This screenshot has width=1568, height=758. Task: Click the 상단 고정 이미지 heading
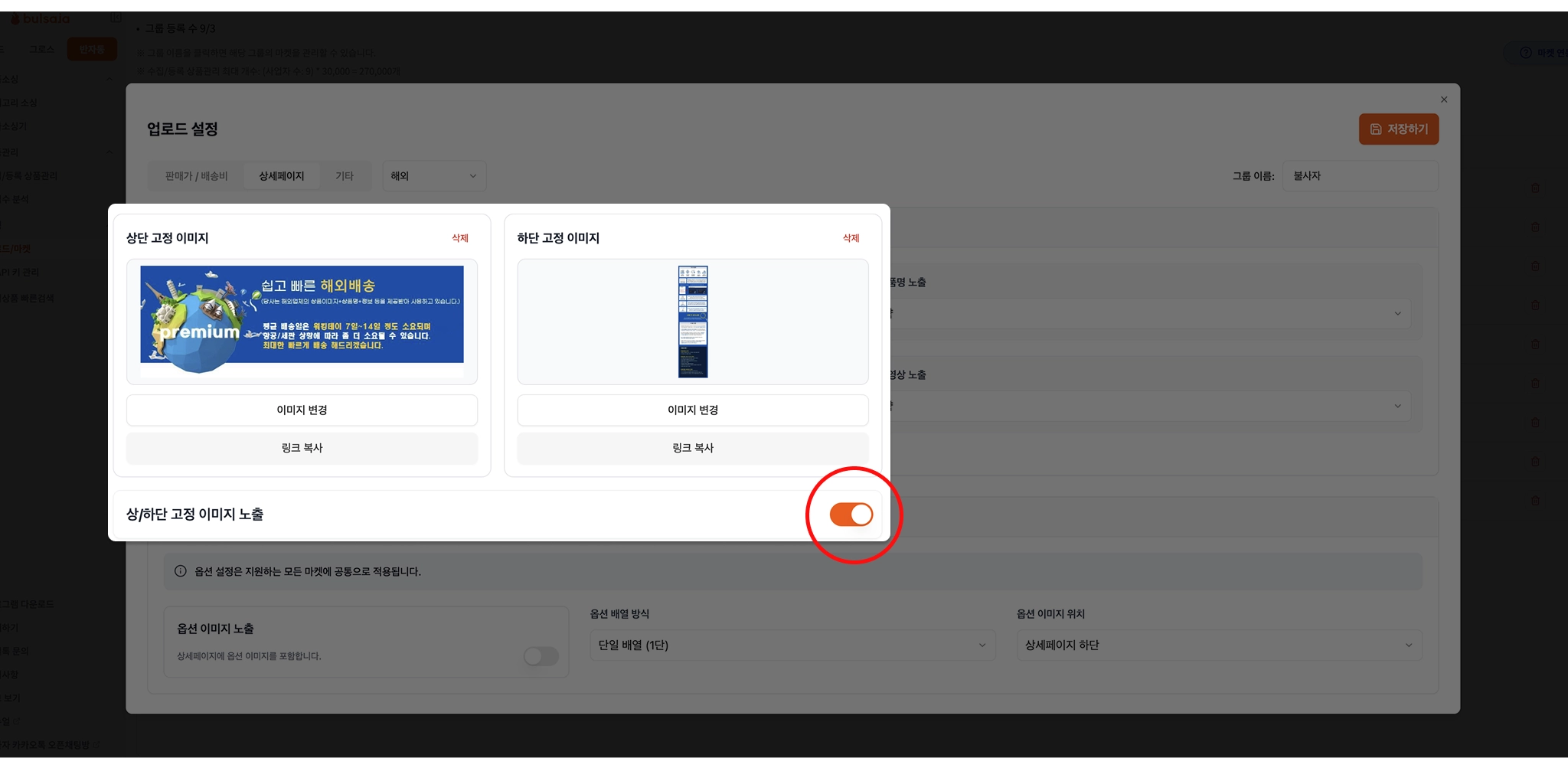pyautogui.click(x=168, y=238)
